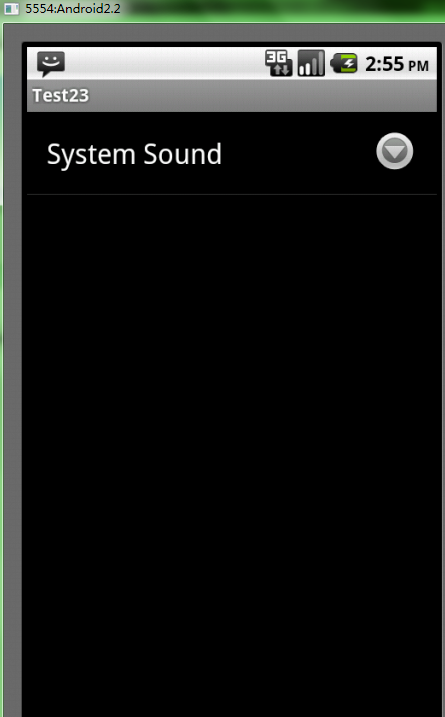Click the 2:55 clock in status bar

[385, 64]
